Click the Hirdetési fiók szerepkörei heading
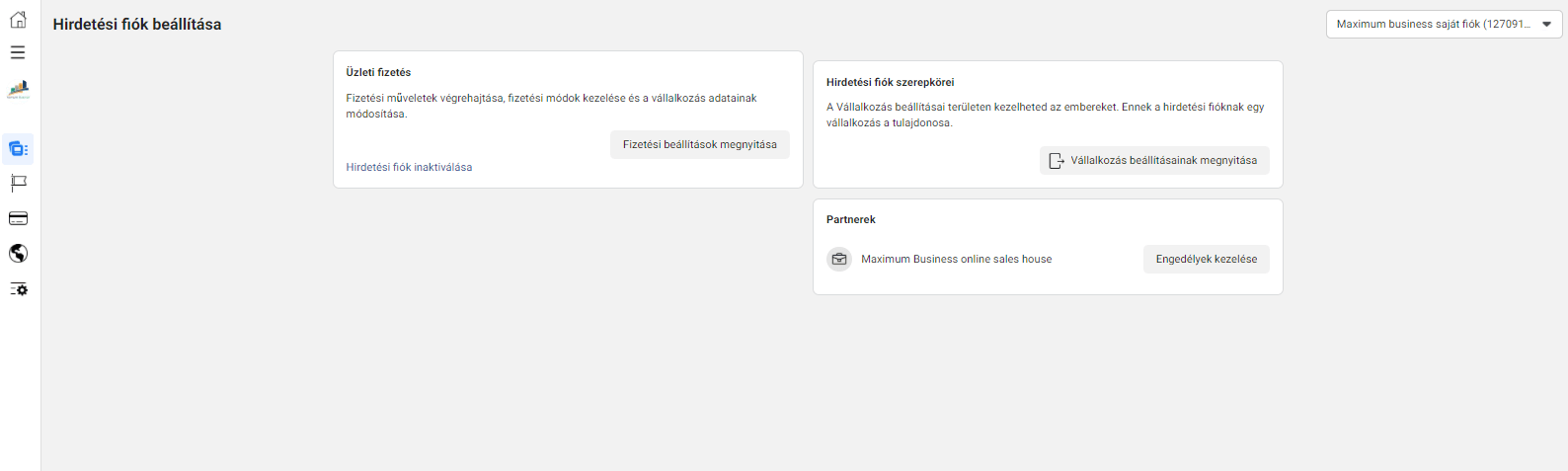Image resolution: width=1568 pixels, height=471 pixels. pyautogui.click(x=890, y=82)
